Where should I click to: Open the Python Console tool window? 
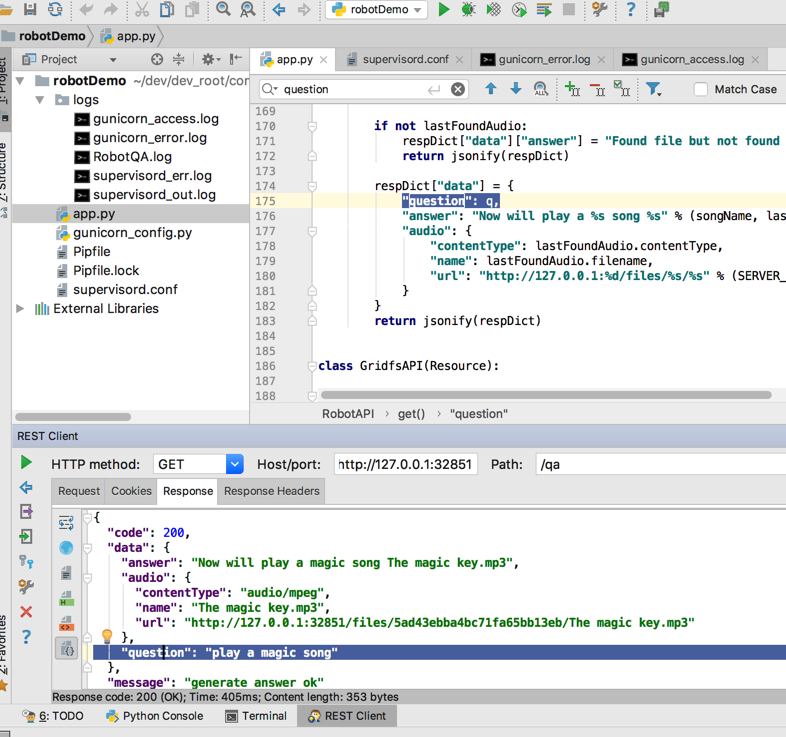click(154, 716)
